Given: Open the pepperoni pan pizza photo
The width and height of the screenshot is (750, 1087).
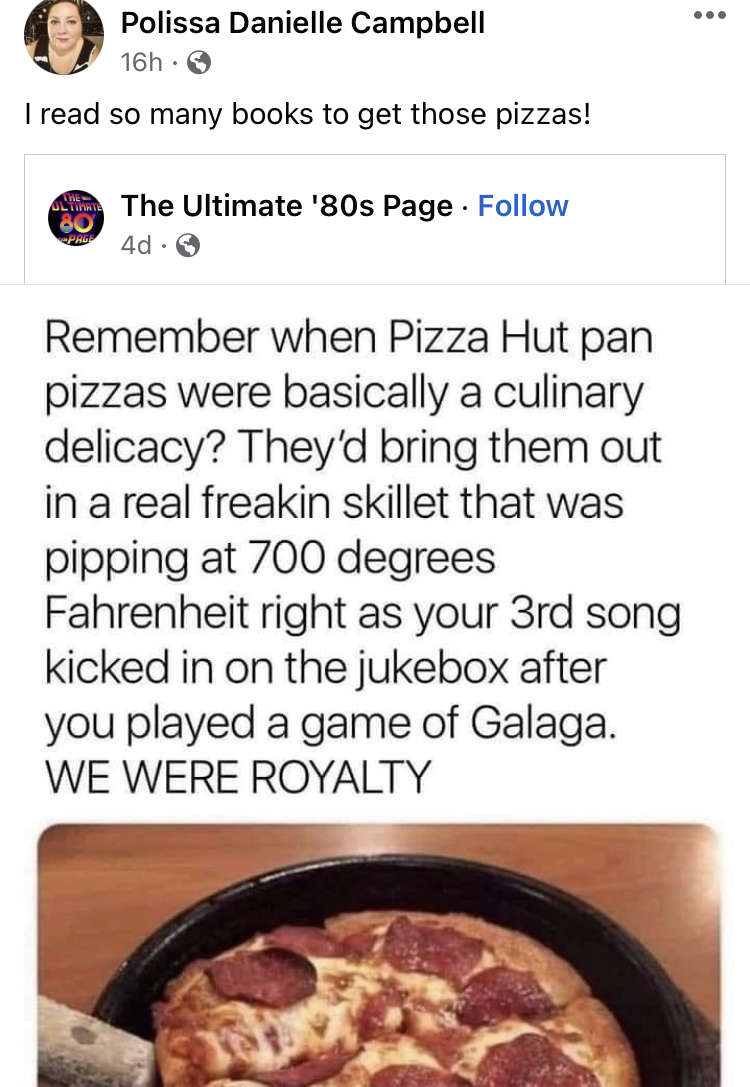Looking at the screenshot, I should point(378,955).
